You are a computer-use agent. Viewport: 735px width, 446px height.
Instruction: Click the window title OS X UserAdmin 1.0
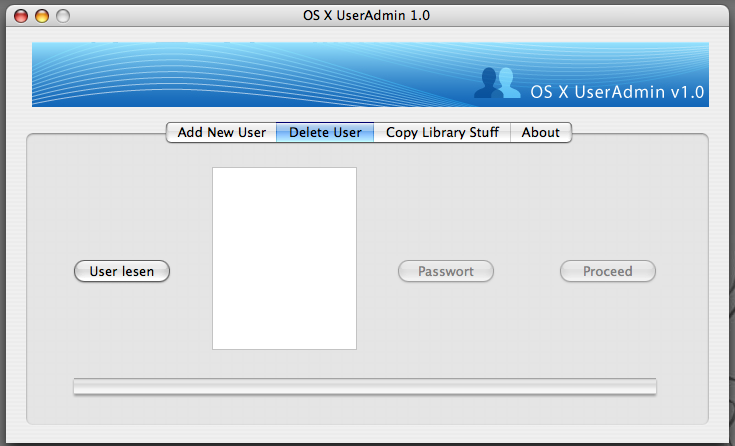click(367, 16)
